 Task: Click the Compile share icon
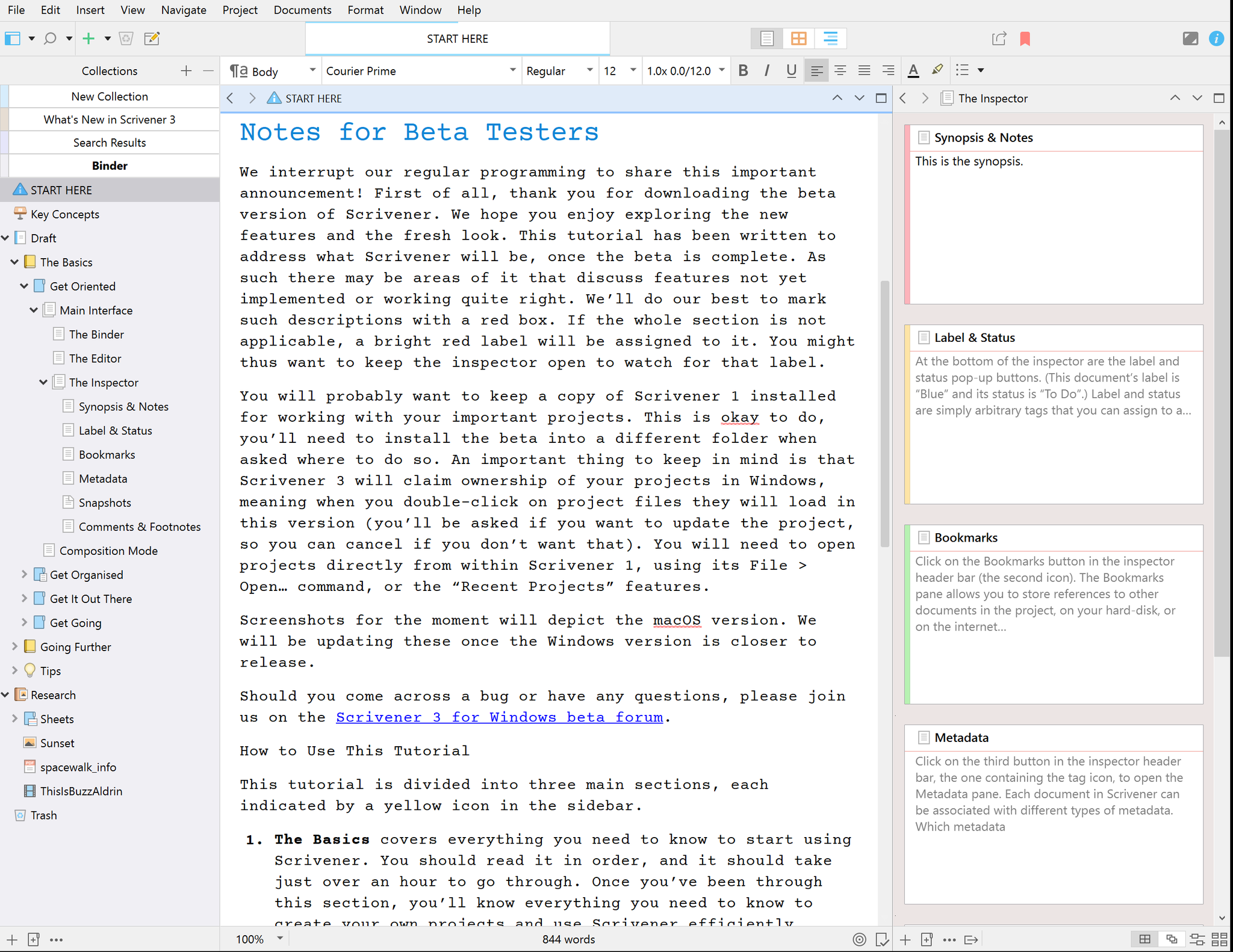click(x=999, y=39)
